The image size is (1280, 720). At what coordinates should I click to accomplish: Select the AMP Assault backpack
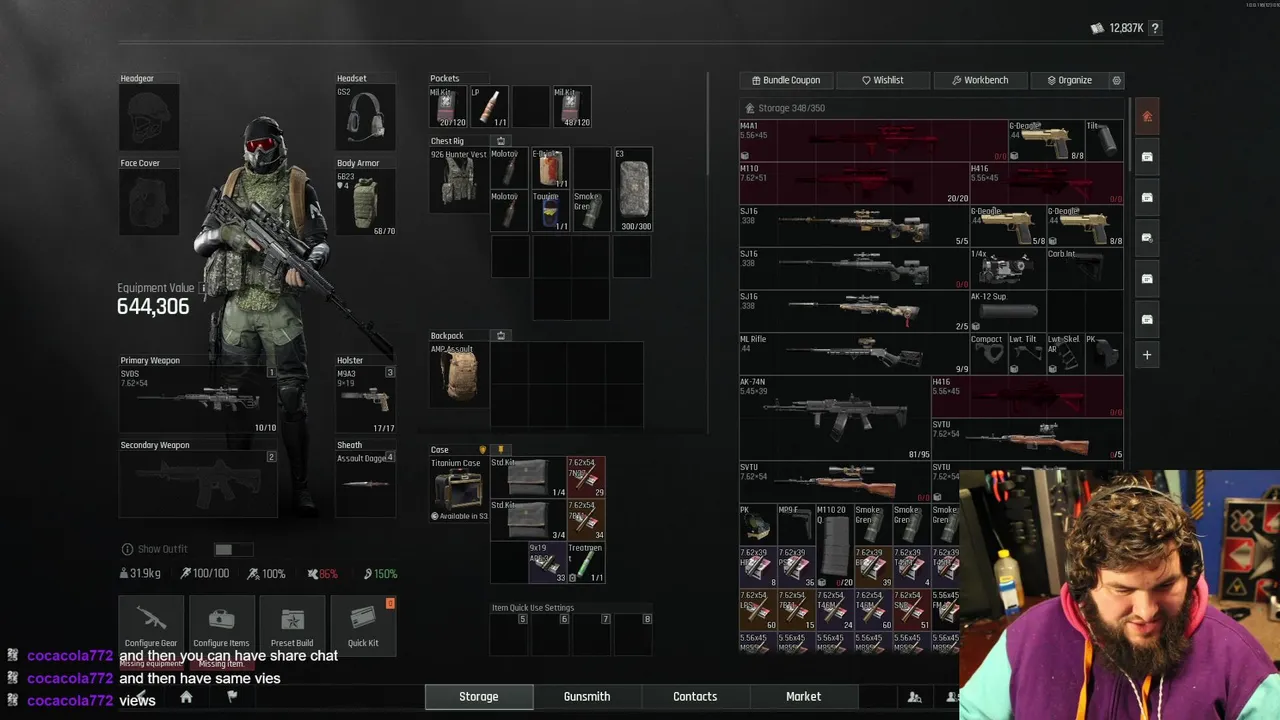tap(459, 375)
